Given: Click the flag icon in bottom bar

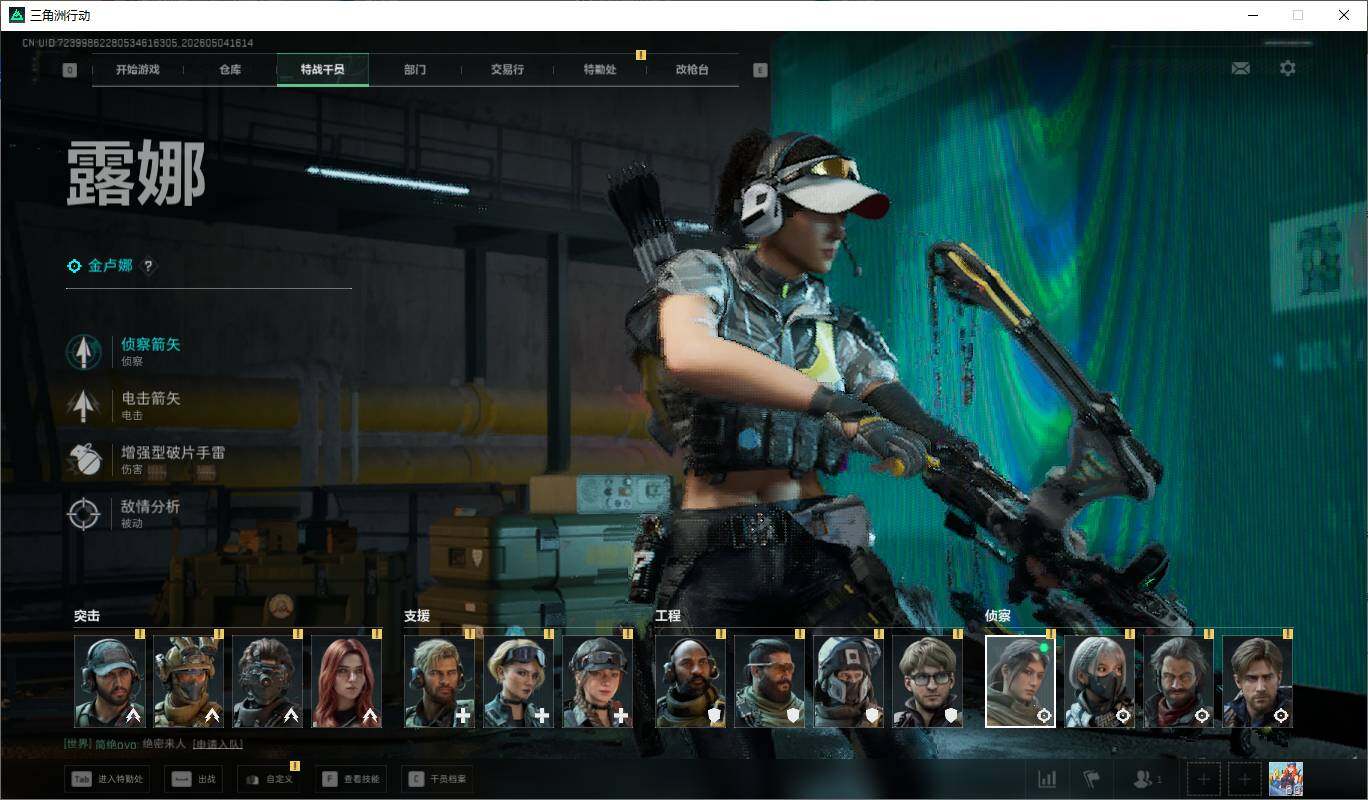Looking at the screenshot, I should click(x=1091, y=779).
